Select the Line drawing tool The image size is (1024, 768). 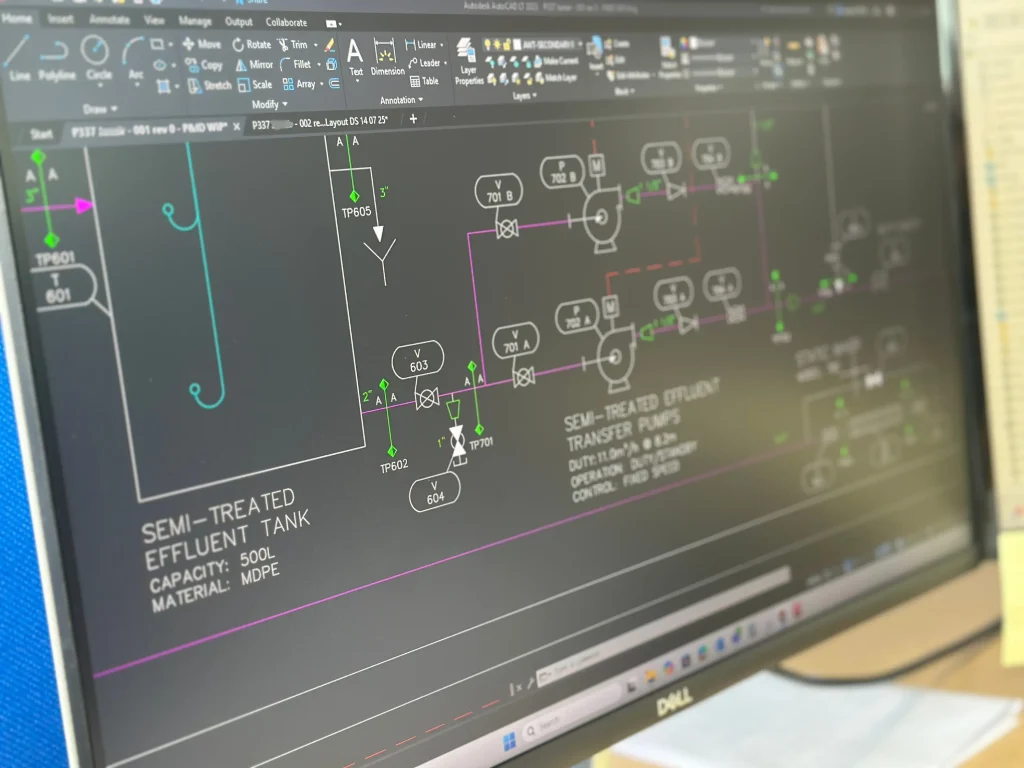(18, 59)
